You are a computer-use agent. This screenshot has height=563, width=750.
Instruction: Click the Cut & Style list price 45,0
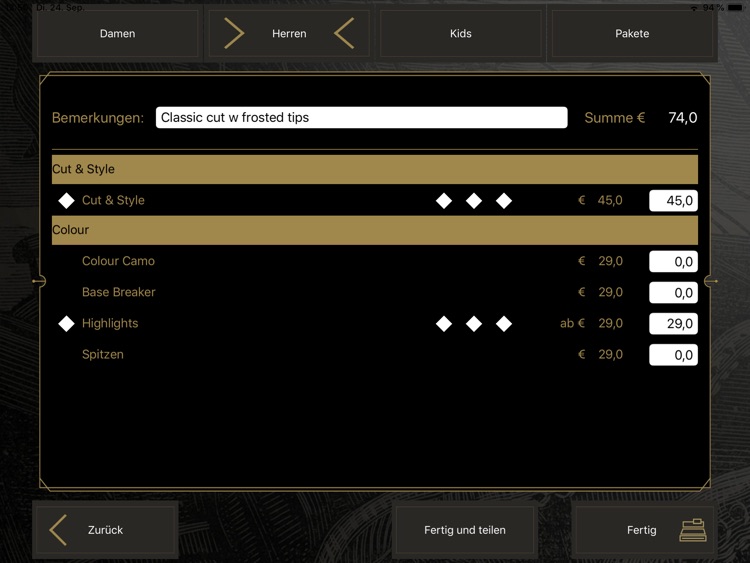[x=610, y=200]
